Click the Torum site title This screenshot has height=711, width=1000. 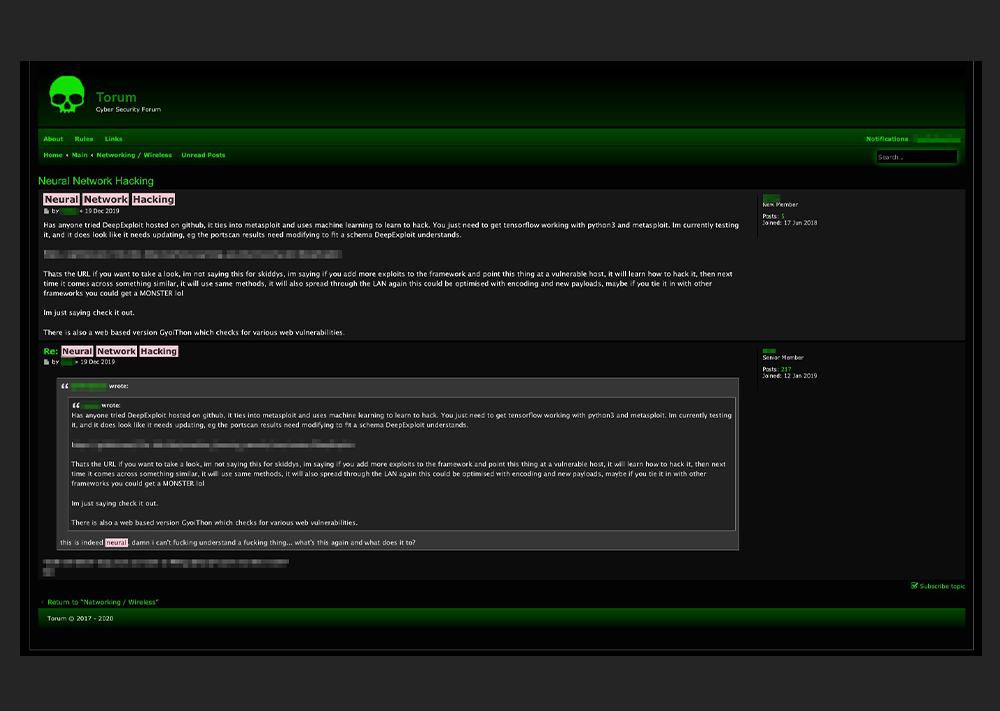point(116,97)
